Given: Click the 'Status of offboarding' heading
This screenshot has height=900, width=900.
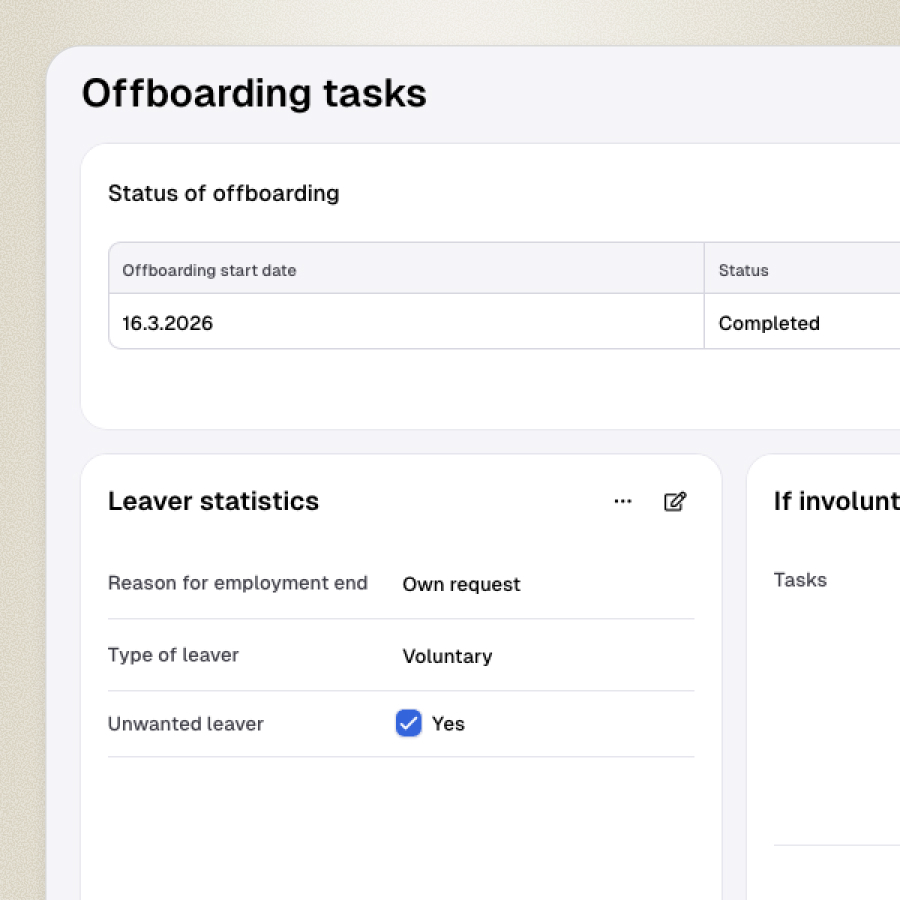Looking at the screenshot, I should (223, 193).
